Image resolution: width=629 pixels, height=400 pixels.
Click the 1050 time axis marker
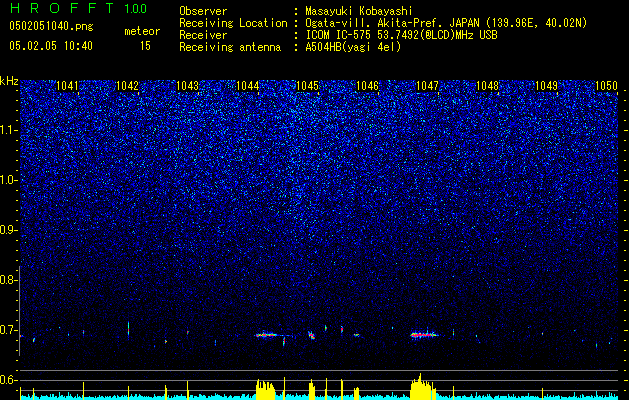point(606,86)
